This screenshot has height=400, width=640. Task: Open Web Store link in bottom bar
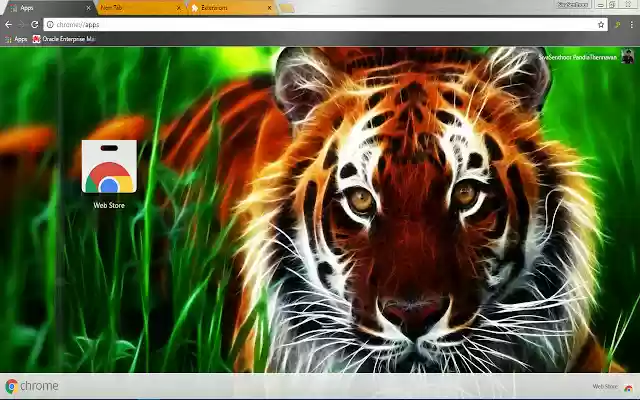coord(612,387)
